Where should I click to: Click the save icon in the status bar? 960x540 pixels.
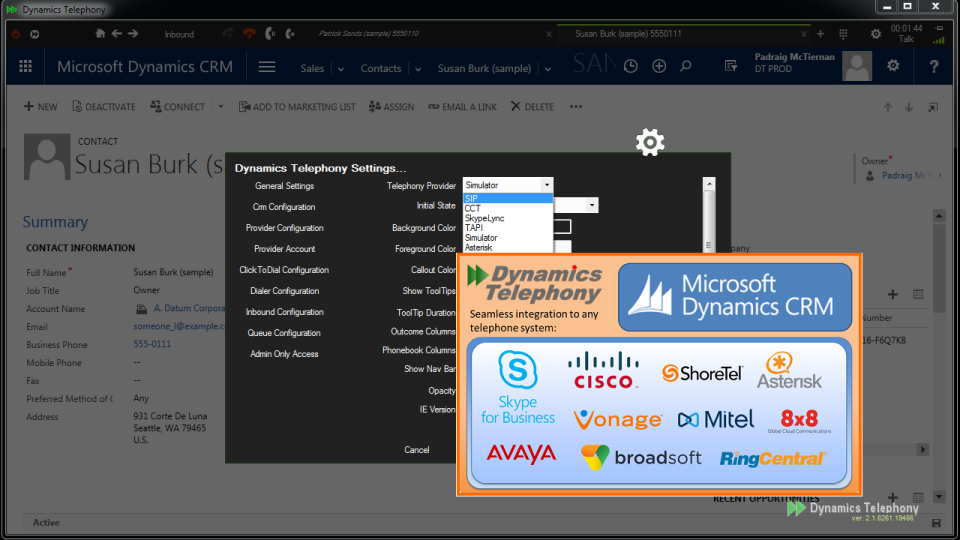tap(936, 523)
